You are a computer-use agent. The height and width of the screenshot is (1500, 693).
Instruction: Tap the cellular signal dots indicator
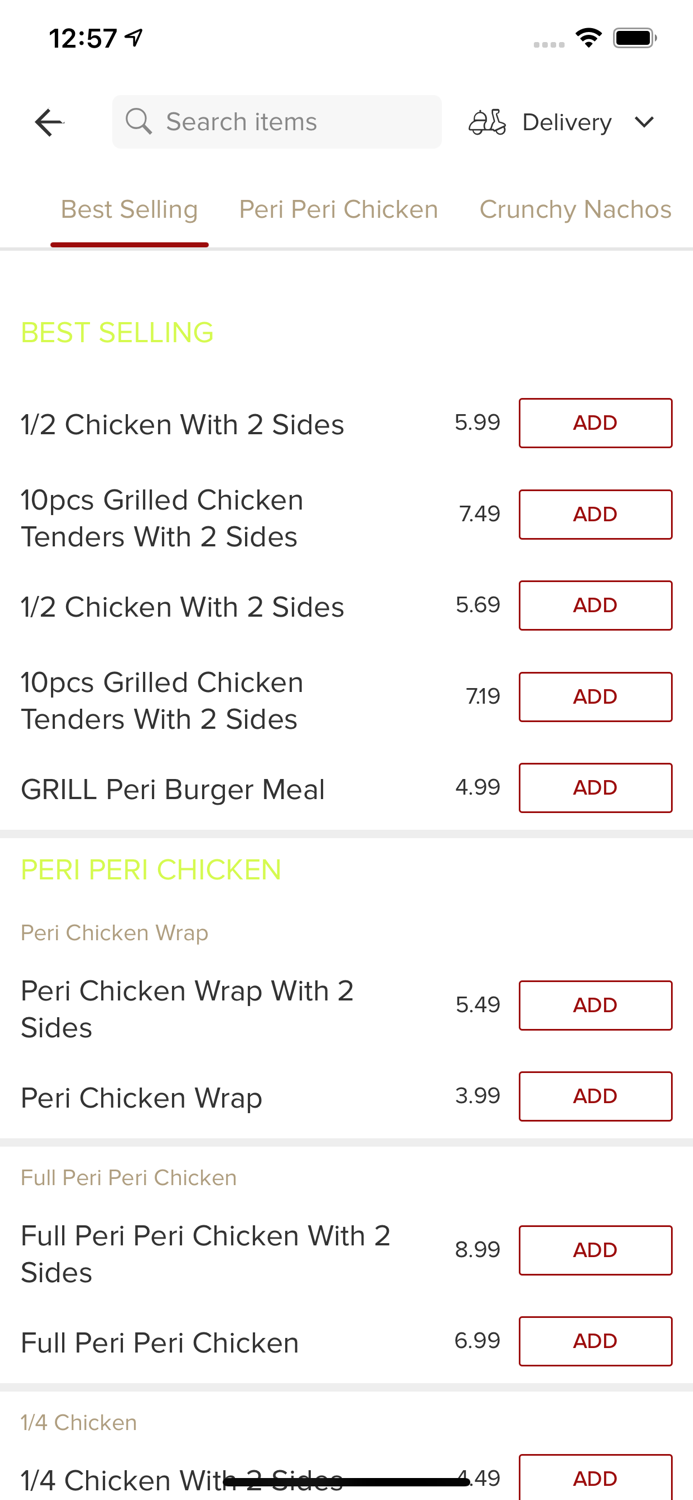549,43
